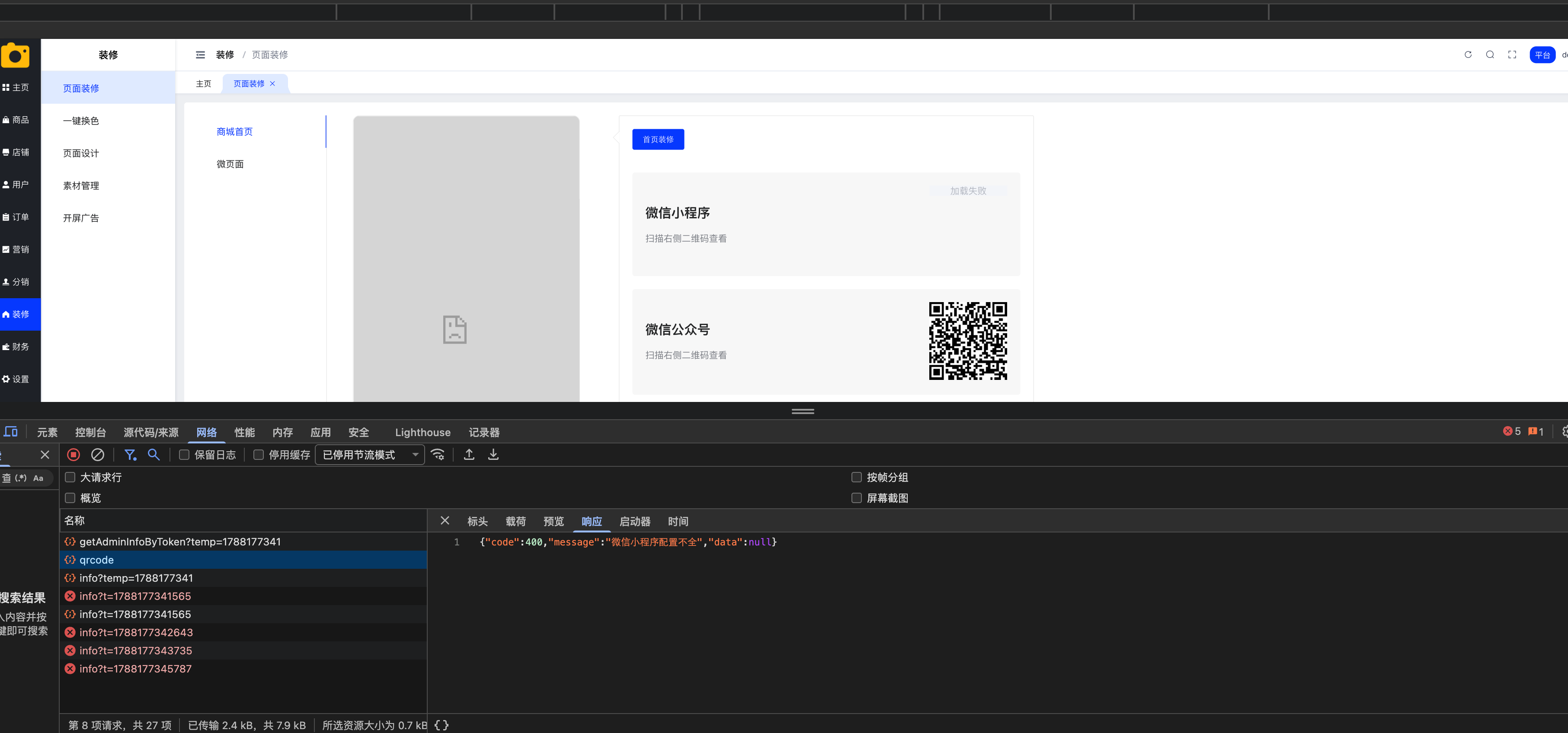Clear the network log with the circle-slash icon
The height and width of the screenshot is (733, 1568).
point(97,454)
